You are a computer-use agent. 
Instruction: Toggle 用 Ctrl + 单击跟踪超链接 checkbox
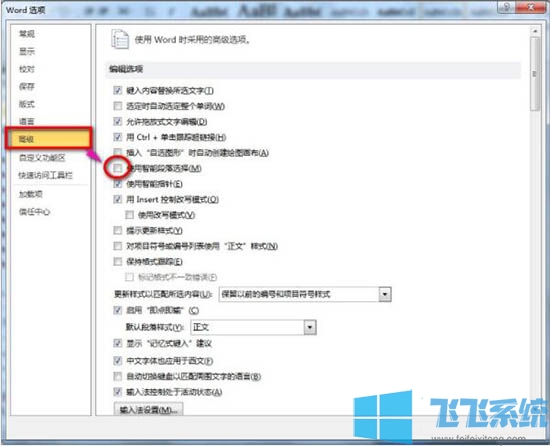pyautogui.click(x=118, y=137)
